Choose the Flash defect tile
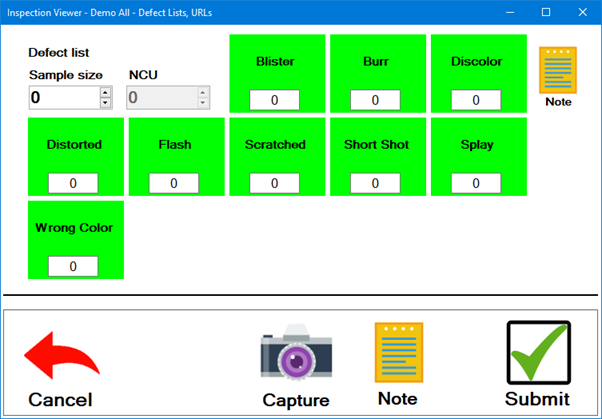 tap(175, 145)
